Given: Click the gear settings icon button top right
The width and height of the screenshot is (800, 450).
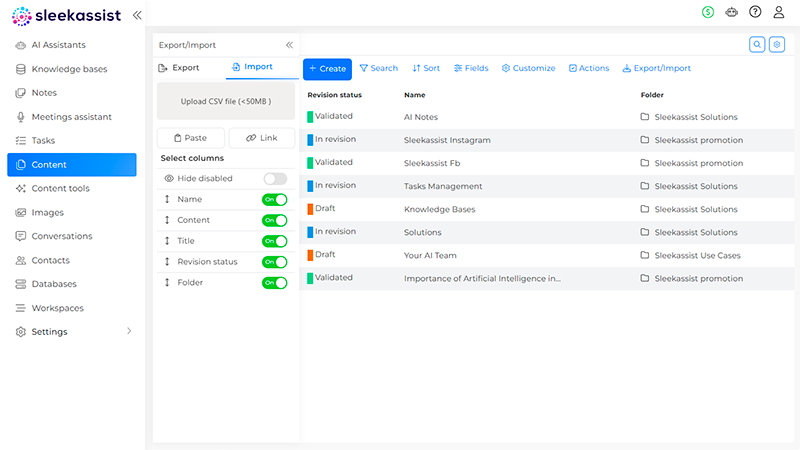Looking at the screenshot, I should pos(777,44).
